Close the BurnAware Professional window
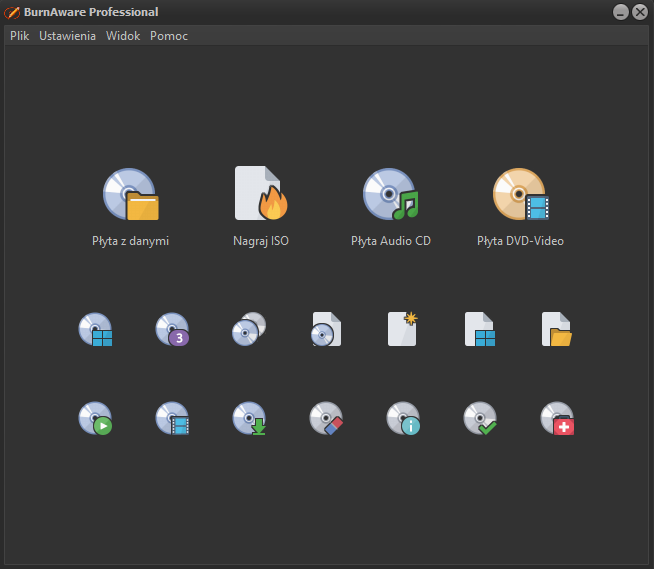 point(640,12)
